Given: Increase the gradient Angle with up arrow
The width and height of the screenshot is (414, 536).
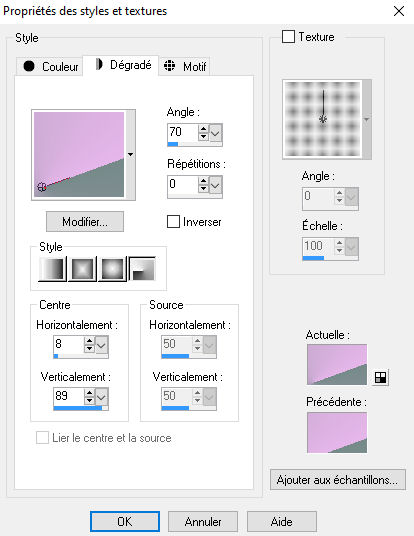Looking at the screenshot, I should (x=203, y=129).
